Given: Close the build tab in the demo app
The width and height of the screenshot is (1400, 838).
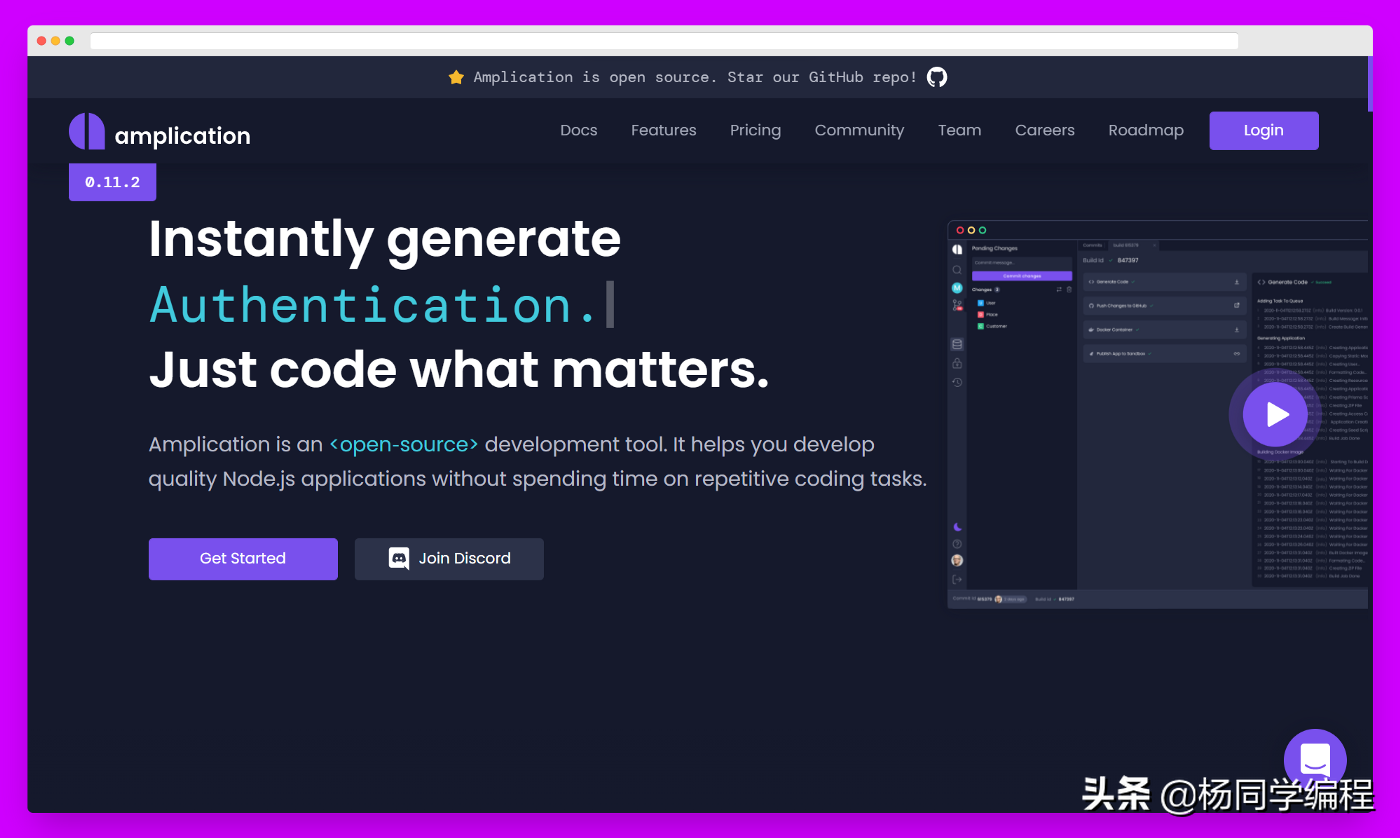Looking at the screenshot, I should [1155, 245].
